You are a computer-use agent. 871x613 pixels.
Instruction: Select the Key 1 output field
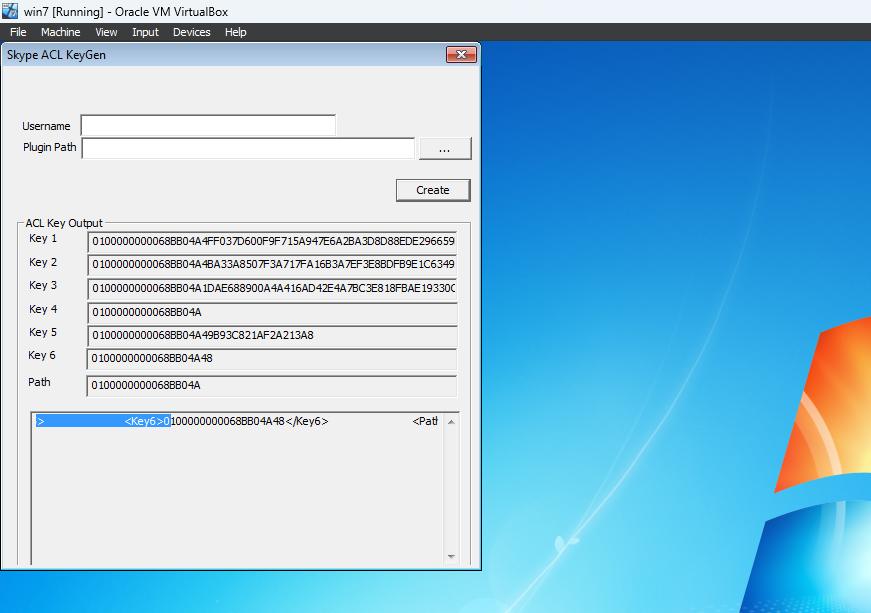pyautogui.click(x=272, y=242)
